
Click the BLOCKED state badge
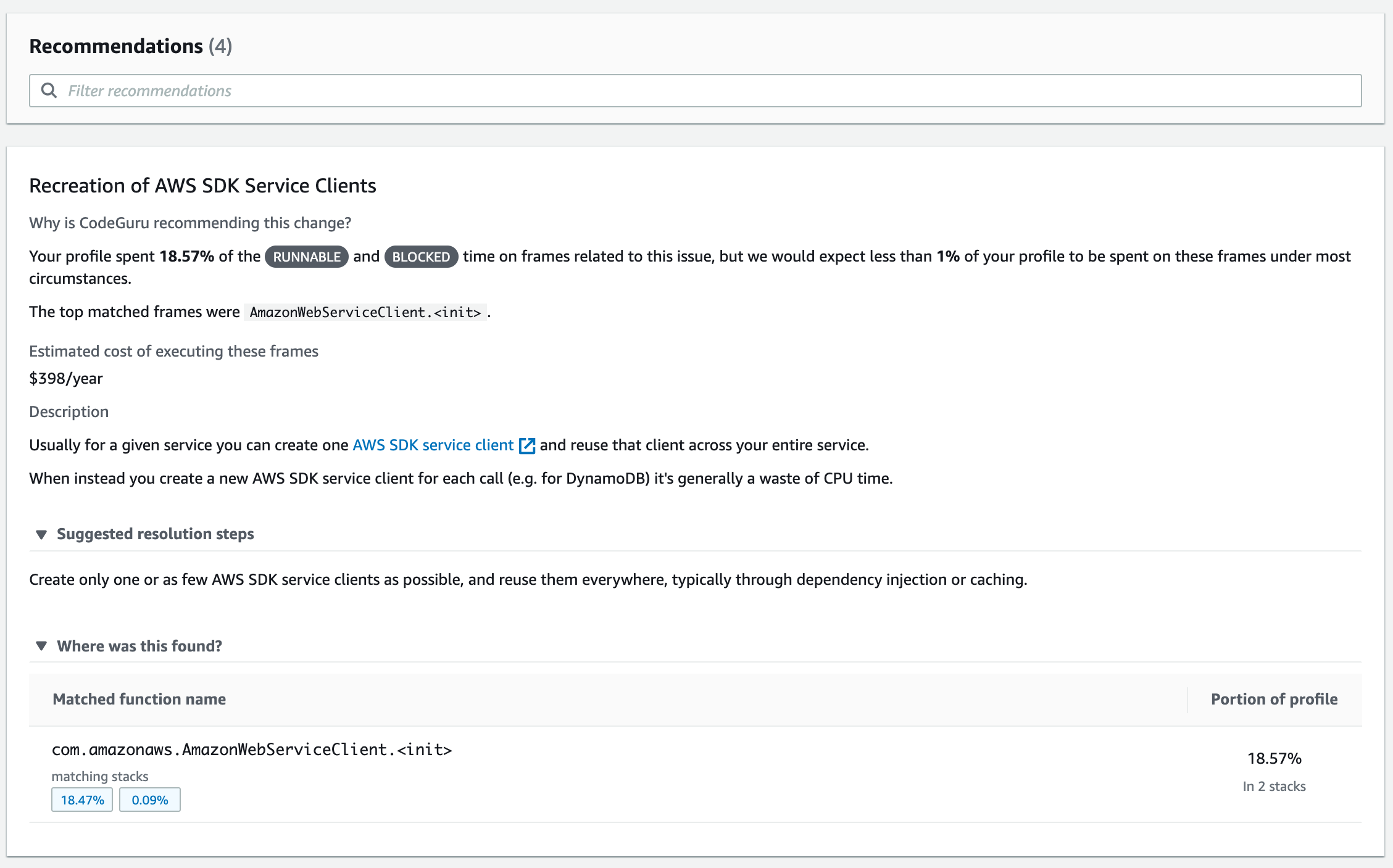point(421,257)
